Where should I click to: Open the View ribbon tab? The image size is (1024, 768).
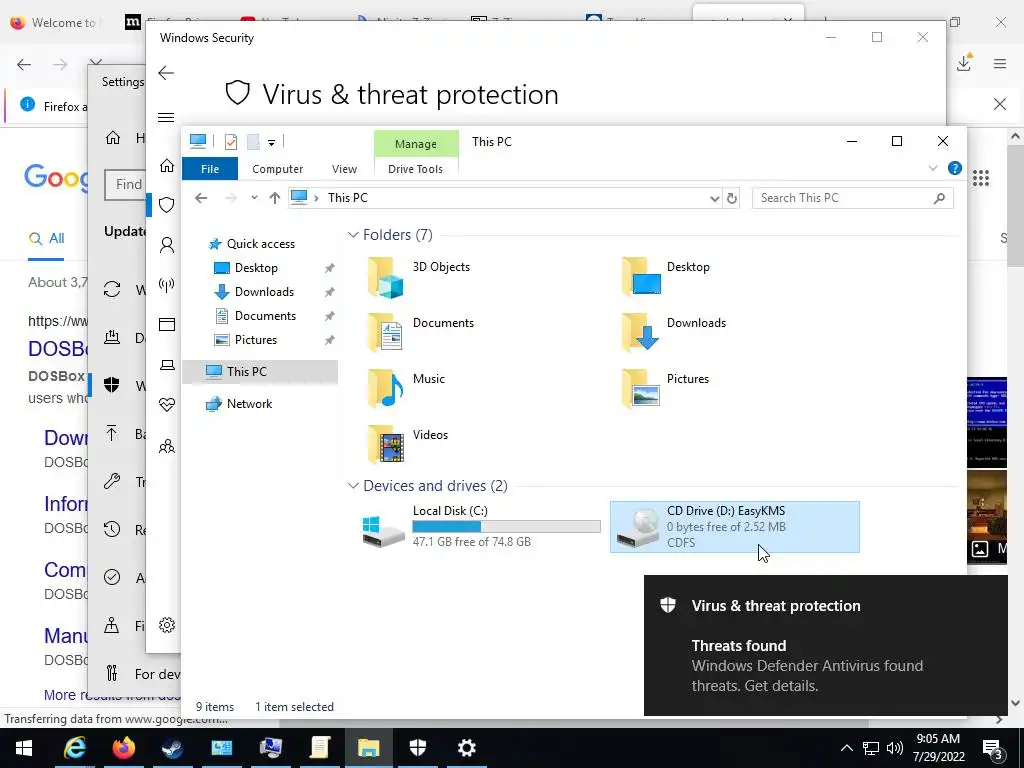point(344,168)
